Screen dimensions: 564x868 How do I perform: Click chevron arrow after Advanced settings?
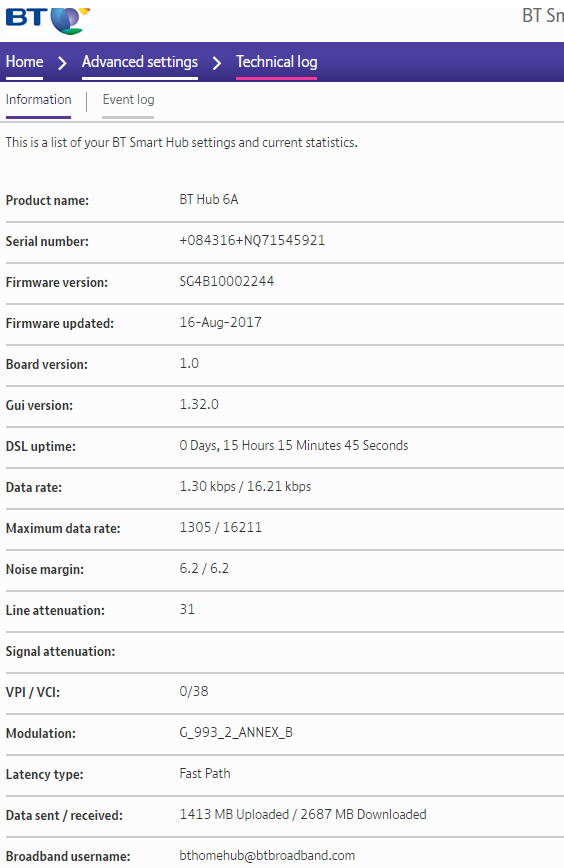click(217, 63)
